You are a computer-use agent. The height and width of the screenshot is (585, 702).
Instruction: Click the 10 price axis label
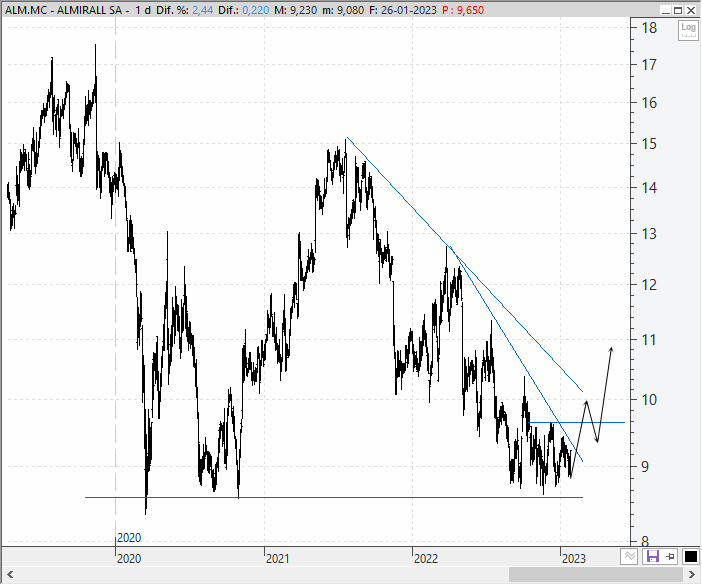[649, 400]
